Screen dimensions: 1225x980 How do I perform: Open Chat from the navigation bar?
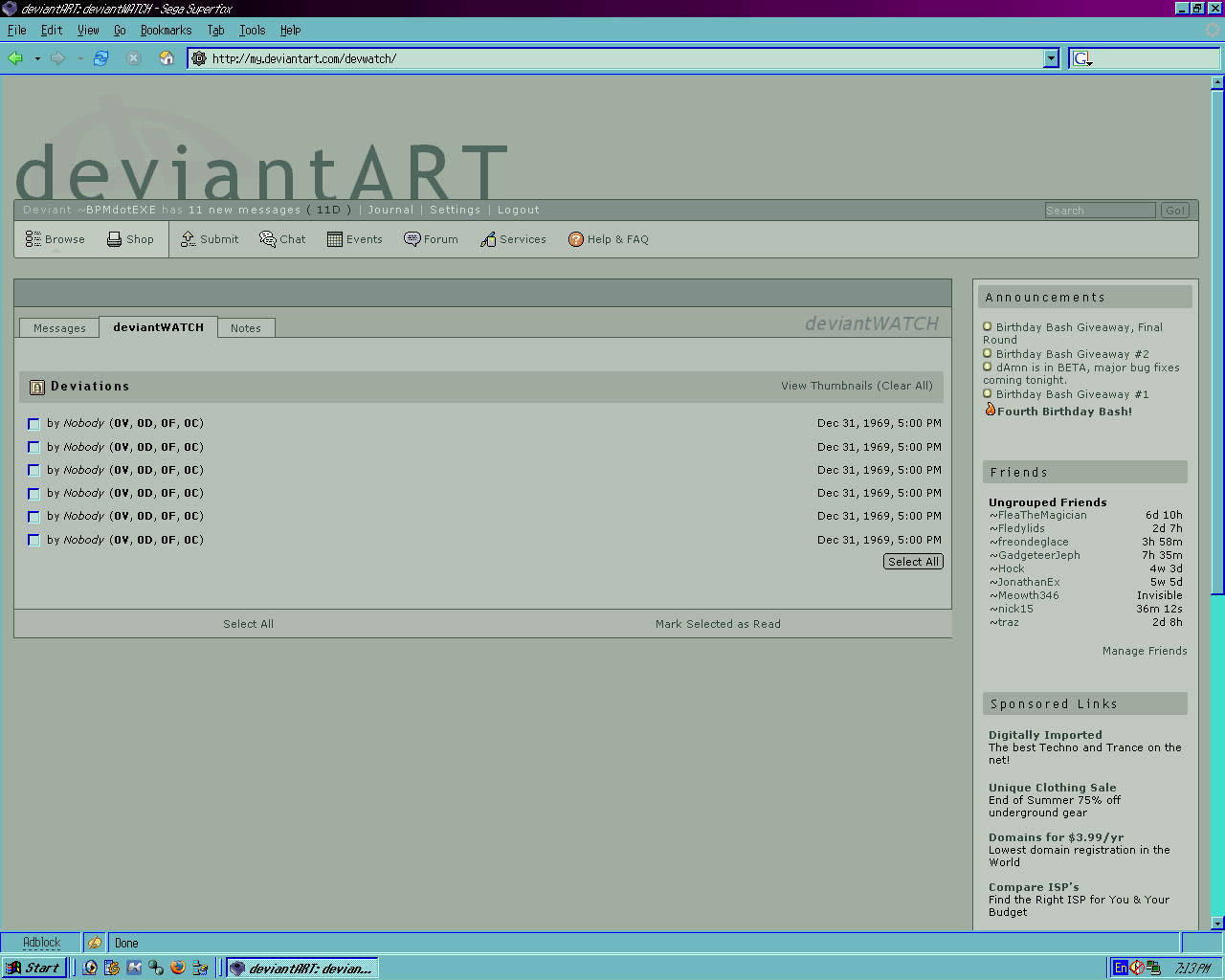click(282, 239)
